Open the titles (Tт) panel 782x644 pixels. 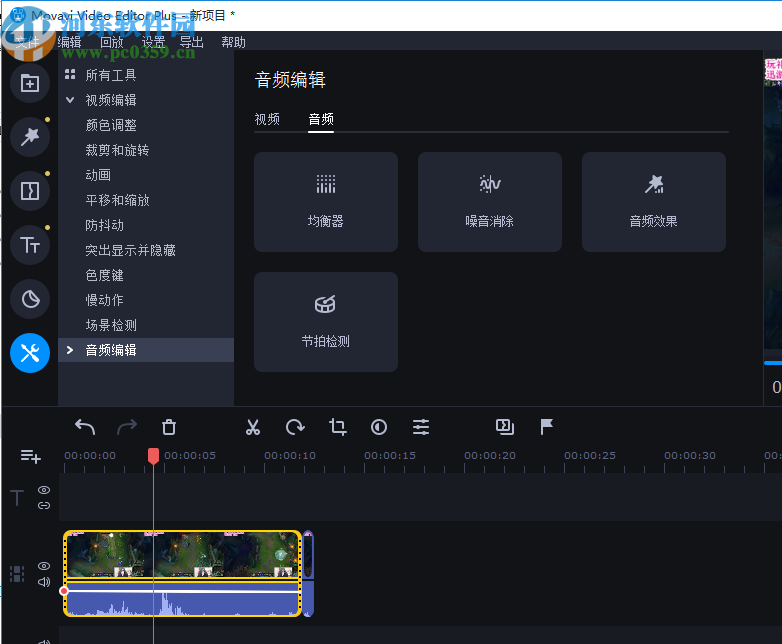pyautogui.click(x=30, y=245)
